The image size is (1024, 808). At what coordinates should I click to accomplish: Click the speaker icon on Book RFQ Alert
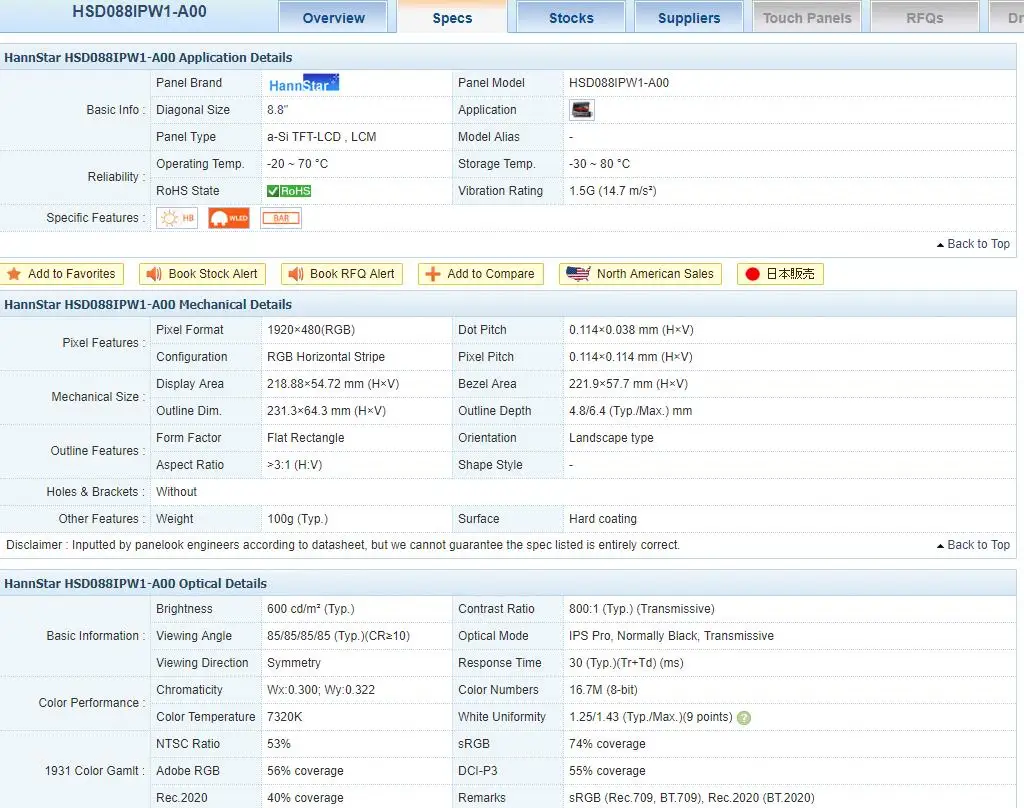[x=296, y=274]
